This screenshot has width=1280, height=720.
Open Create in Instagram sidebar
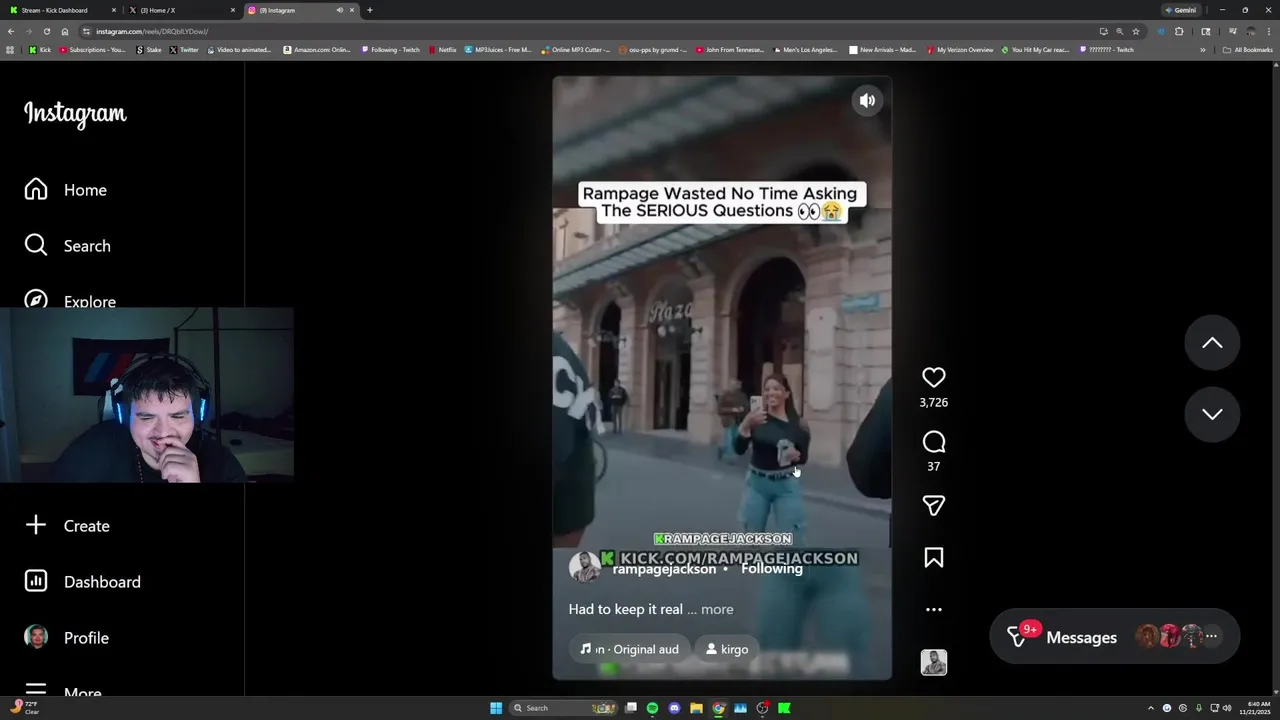pos(66,526)
